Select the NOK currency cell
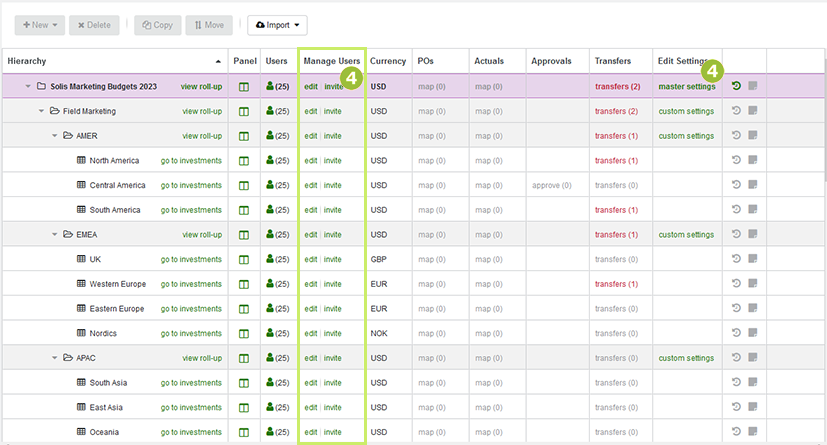 (x=379, y=333)
